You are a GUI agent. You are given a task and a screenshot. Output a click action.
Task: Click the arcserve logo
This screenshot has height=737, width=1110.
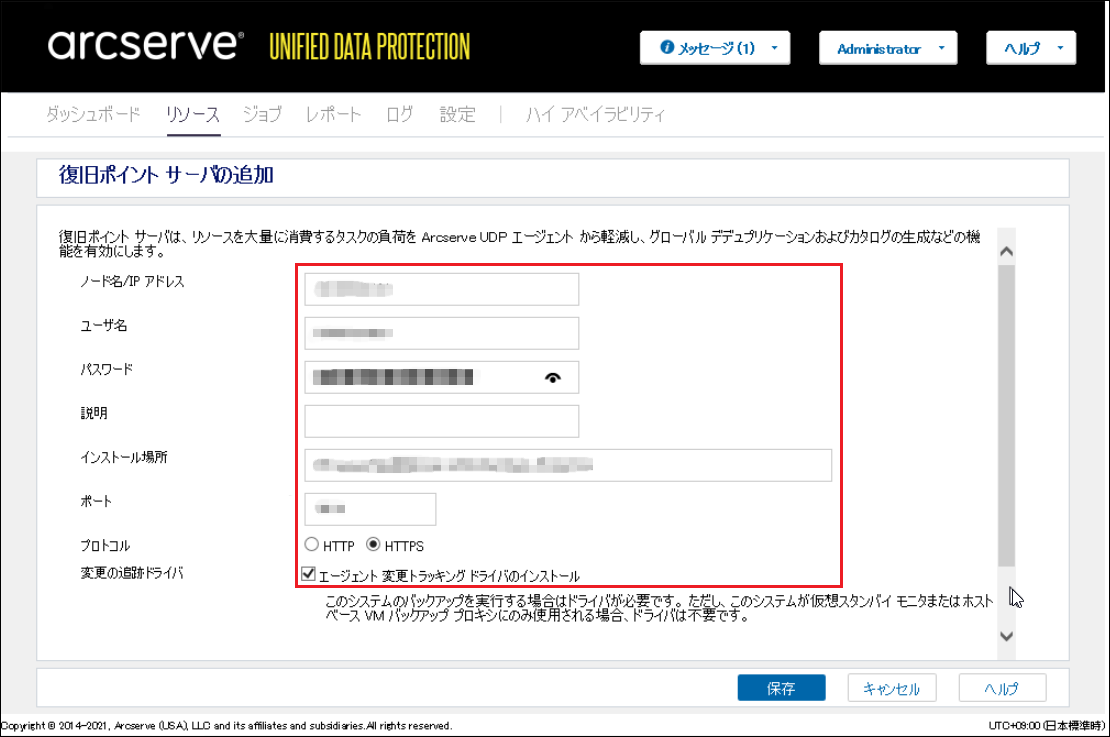[146, 44]
